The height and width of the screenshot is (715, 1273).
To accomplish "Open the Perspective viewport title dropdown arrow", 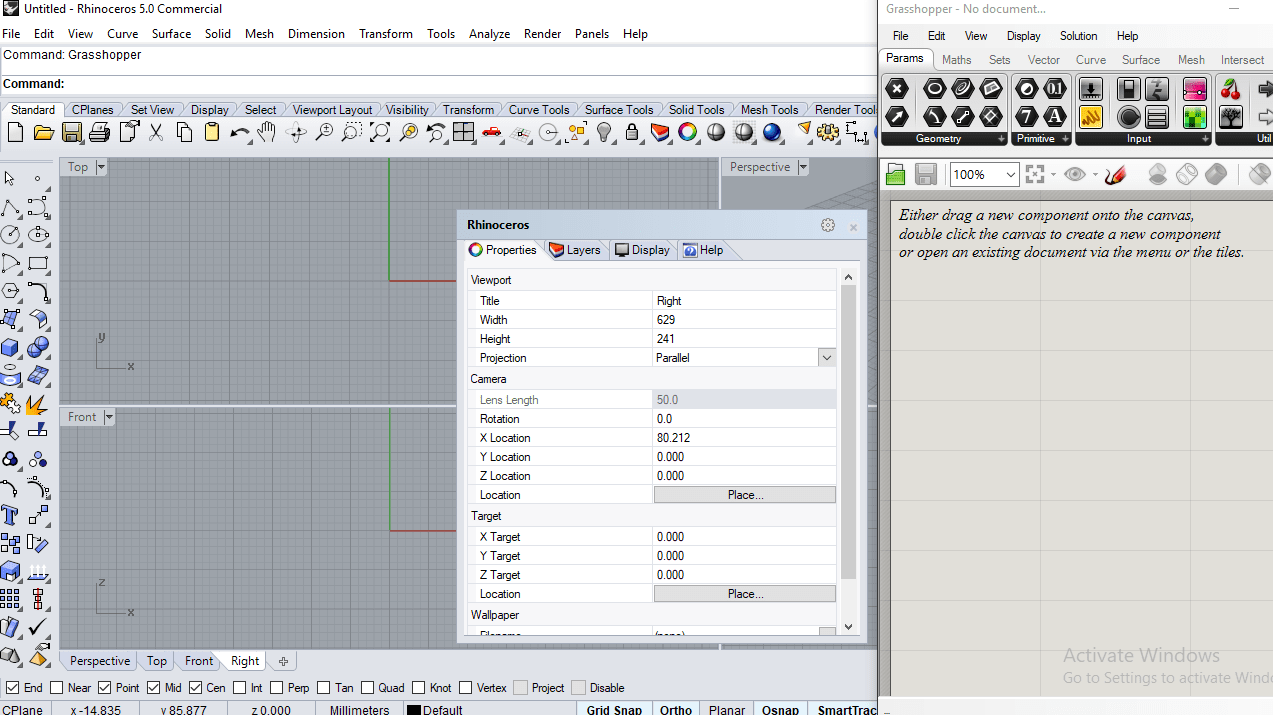I will (803, 167).
